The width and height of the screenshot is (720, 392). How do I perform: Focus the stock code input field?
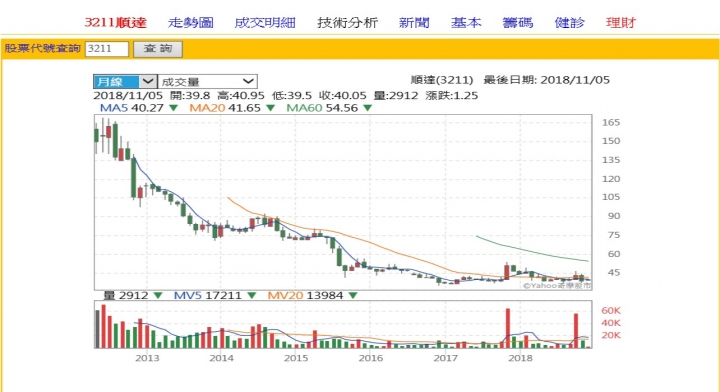107,49
